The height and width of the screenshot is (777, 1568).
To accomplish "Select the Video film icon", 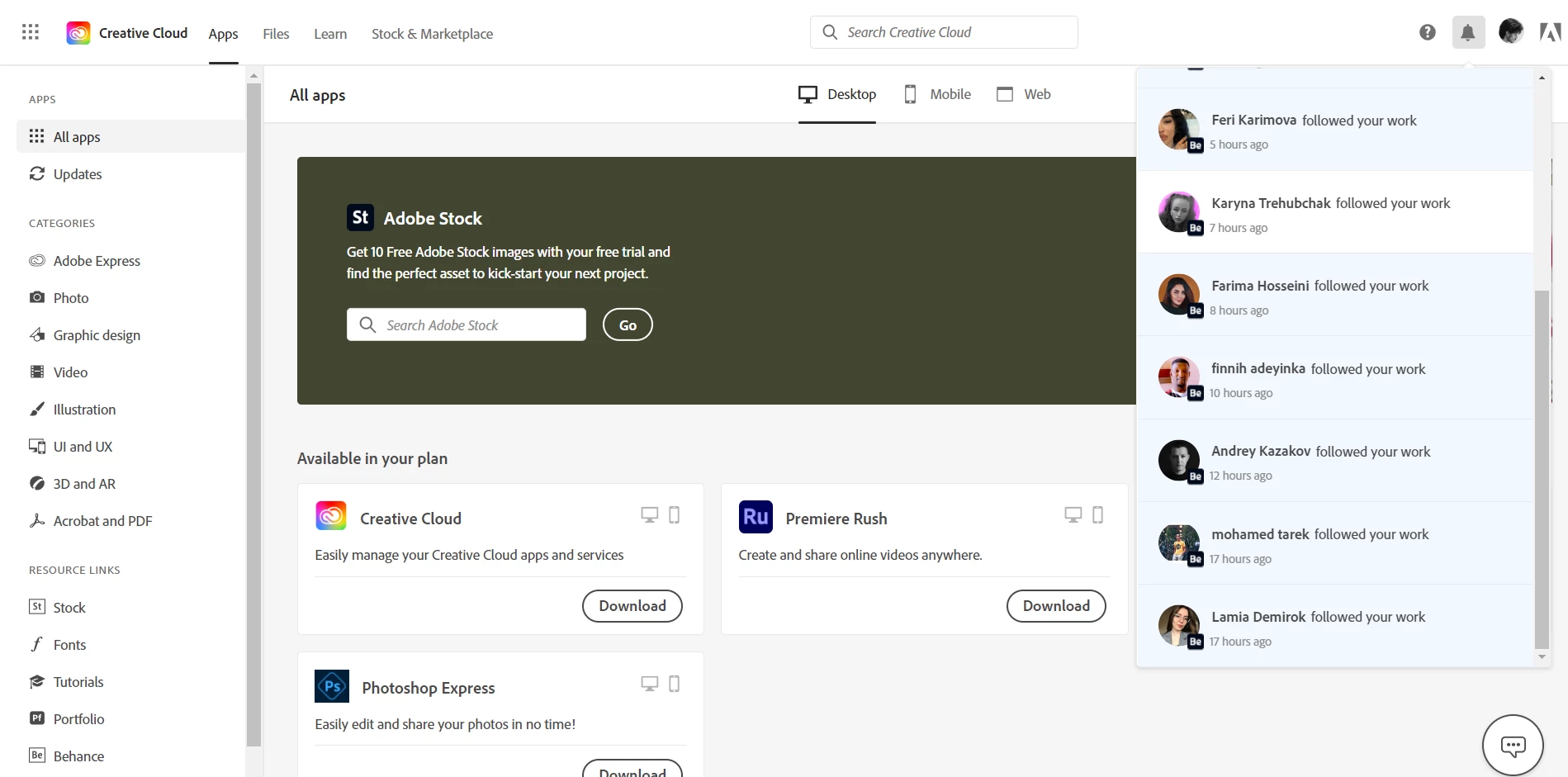I will coord(37,372).
